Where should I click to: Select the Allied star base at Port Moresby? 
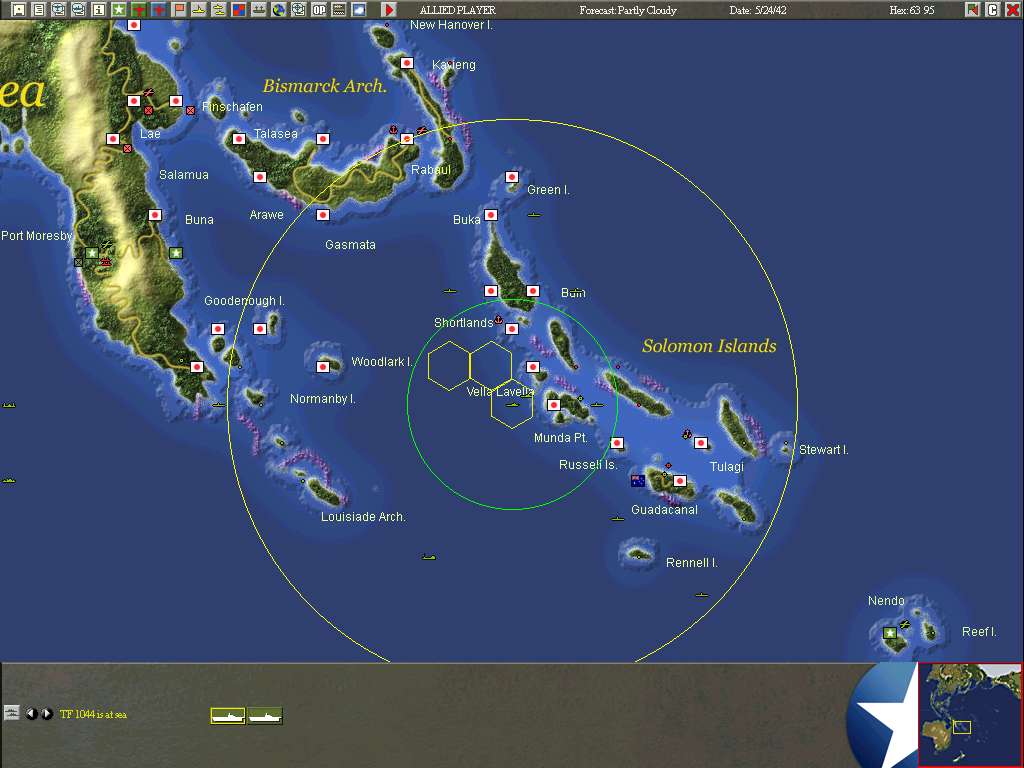tap(92, 253)
